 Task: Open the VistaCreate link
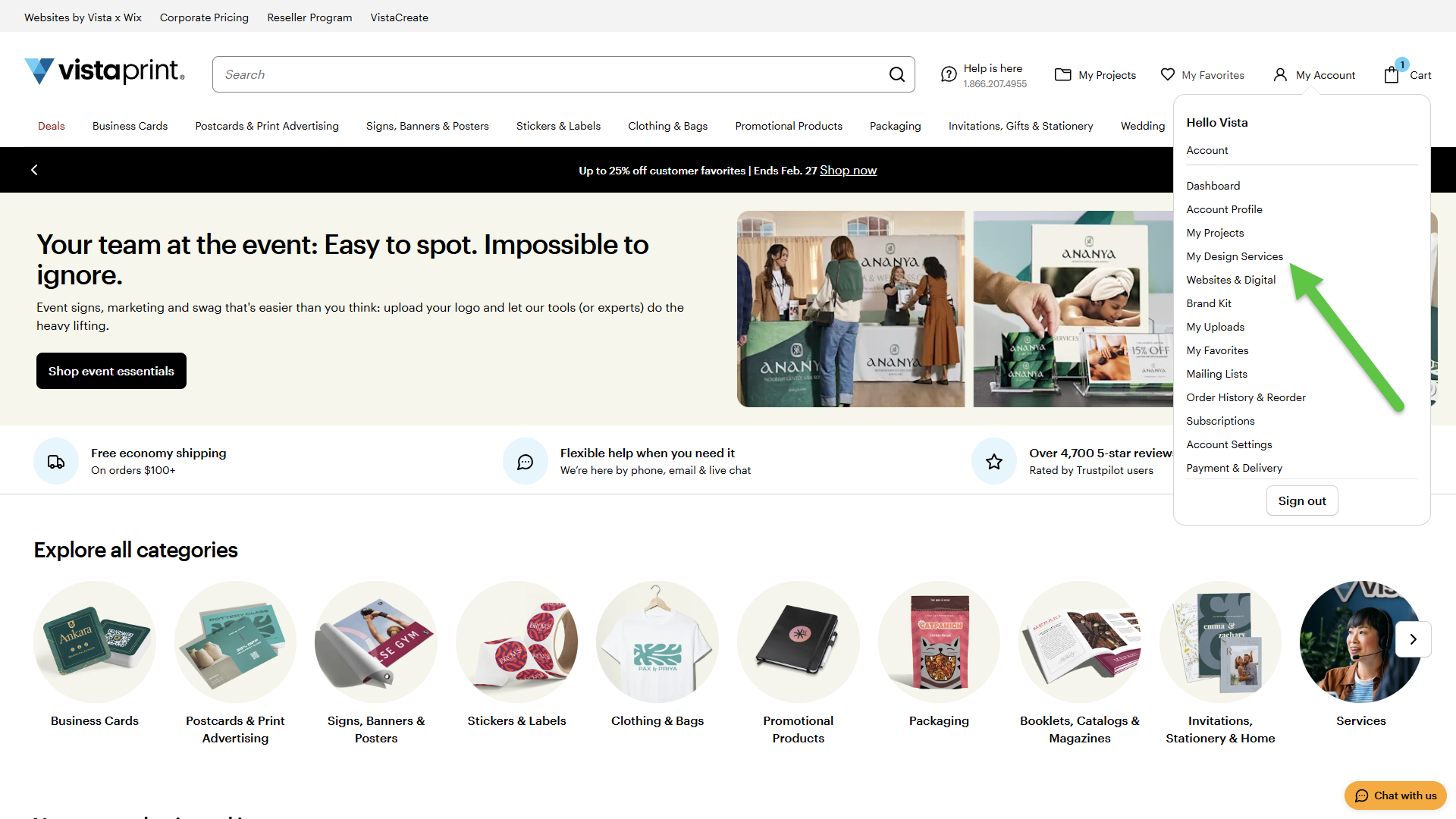tap(399, 17)
